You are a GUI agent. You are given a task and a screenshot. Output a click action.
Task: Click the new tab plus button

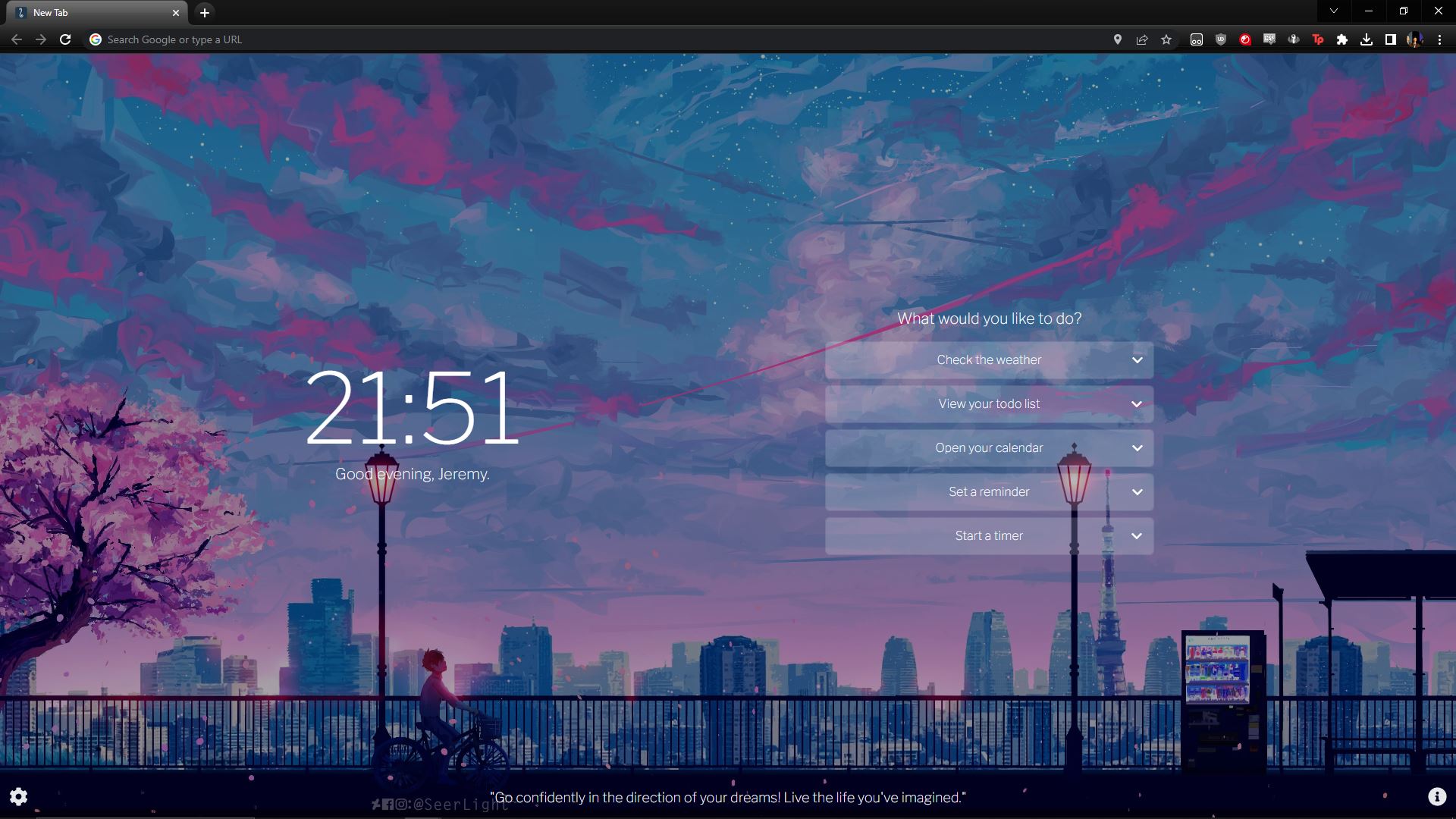(204, 12)
